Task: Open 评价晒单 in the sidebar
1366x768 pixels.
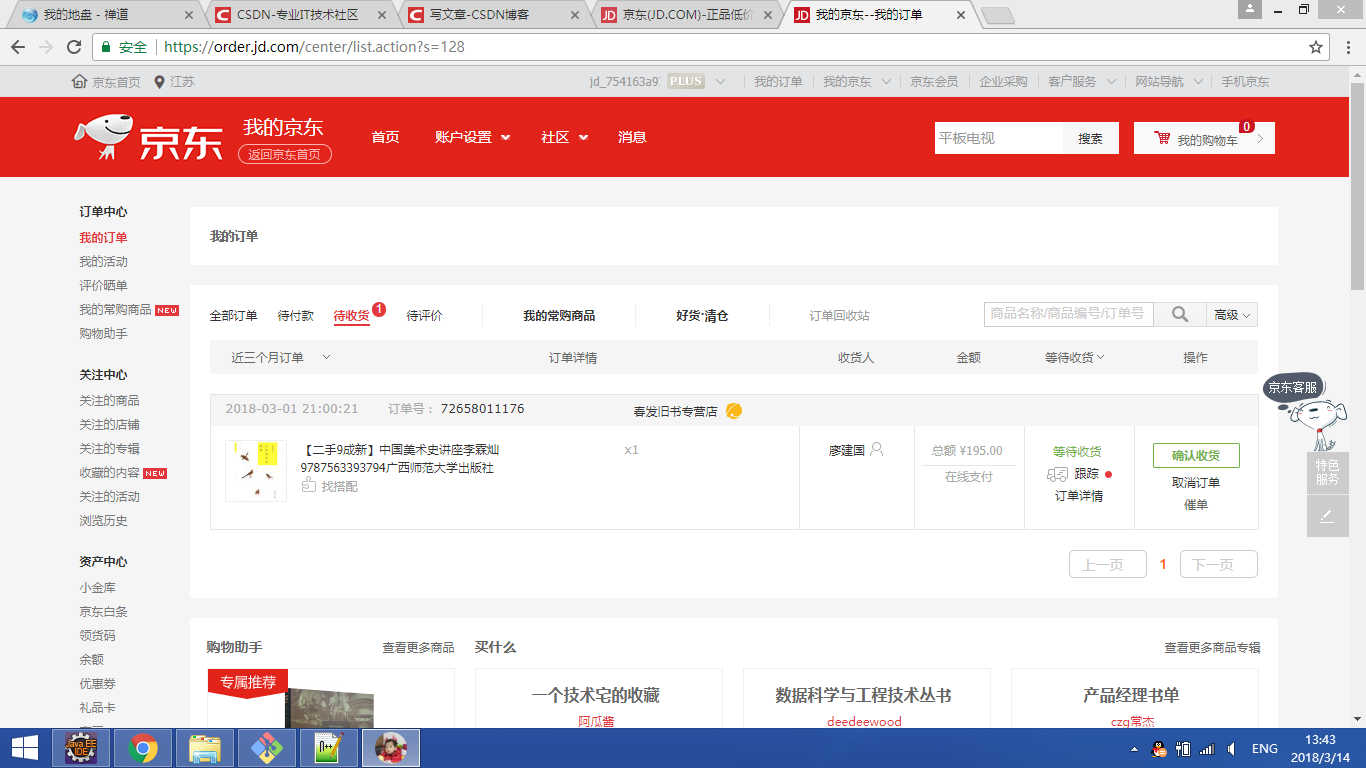Action: point(104,285)
